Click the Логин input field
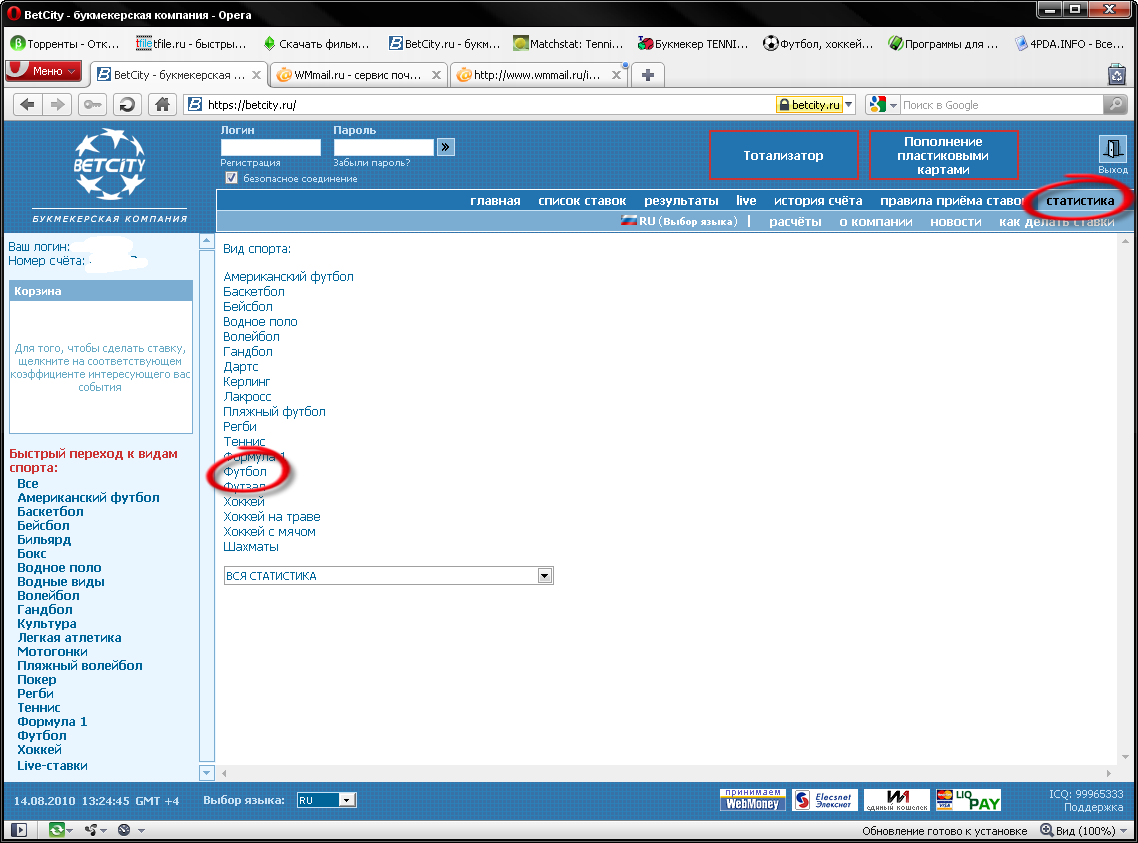The height and width of the screenshot is (843, 1138). tap(271, 147)
